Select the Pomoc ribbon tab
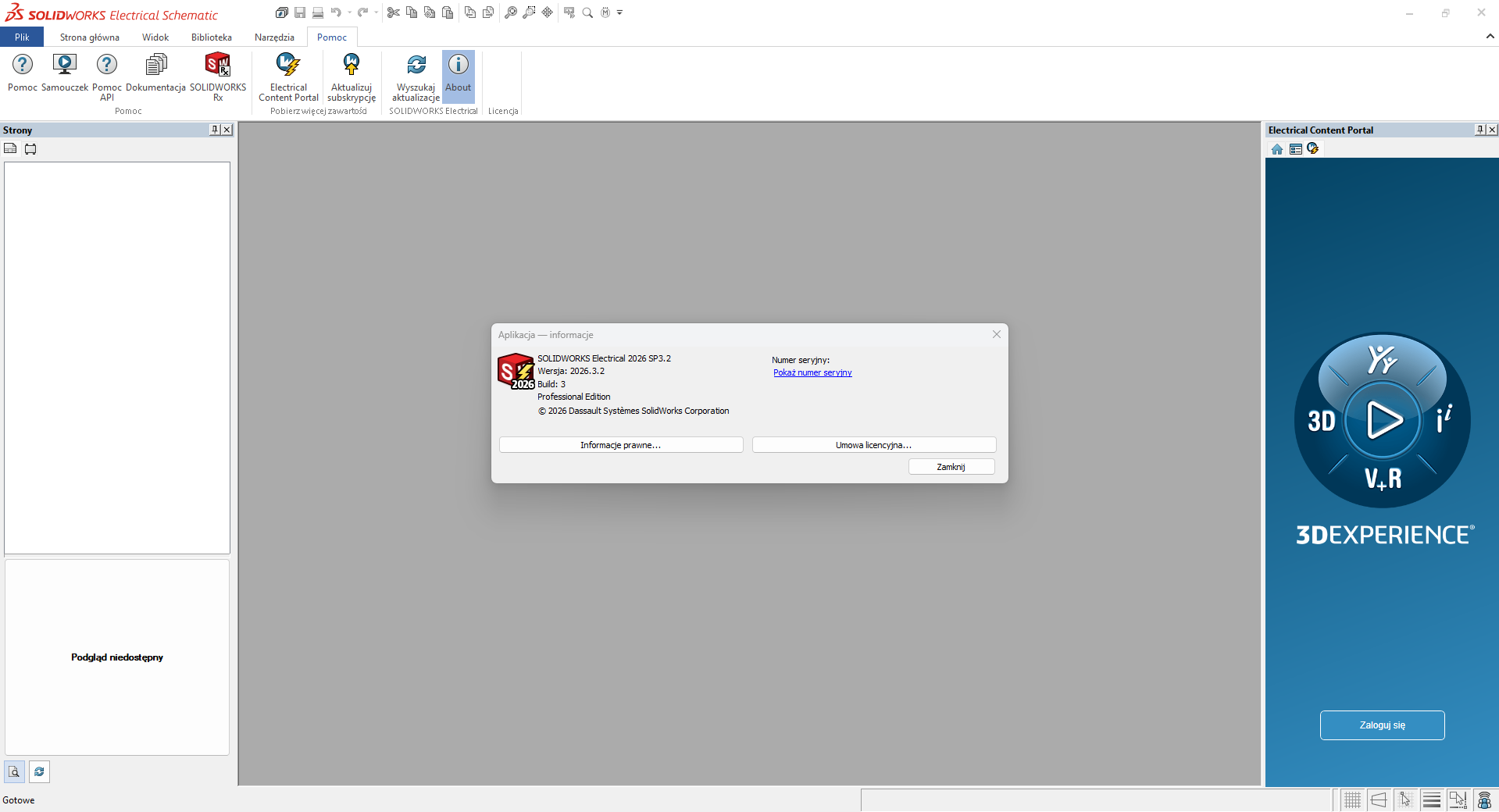This screenshot has height=812, width=1499. (x=332, y=37)
